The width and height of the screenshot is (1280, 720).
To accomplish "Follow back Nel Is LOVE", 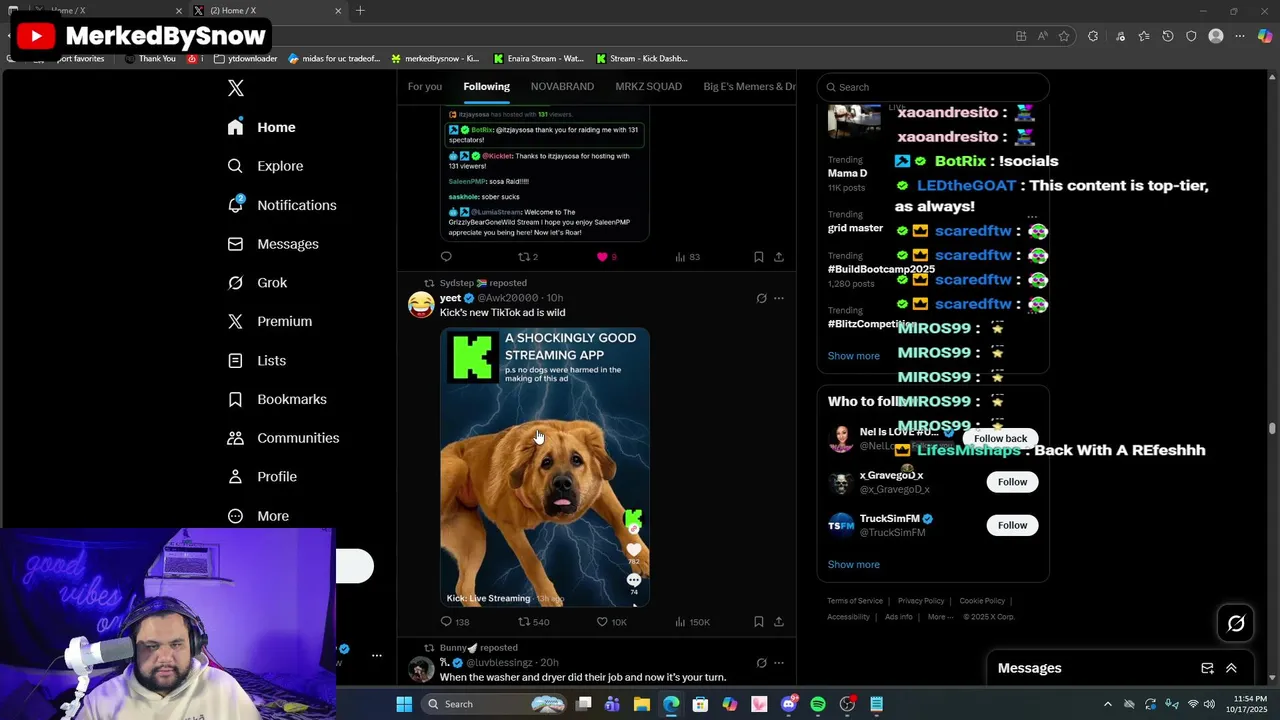I will pyautogui.click(x=1000, y=438).
